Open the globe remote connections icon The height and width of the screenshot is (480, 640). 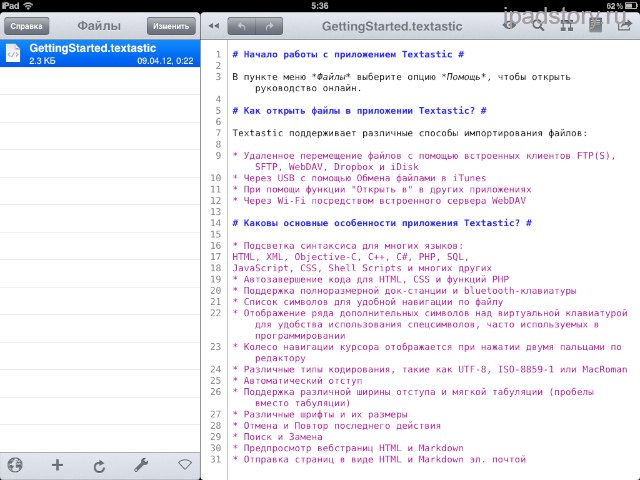coord(15,464)
